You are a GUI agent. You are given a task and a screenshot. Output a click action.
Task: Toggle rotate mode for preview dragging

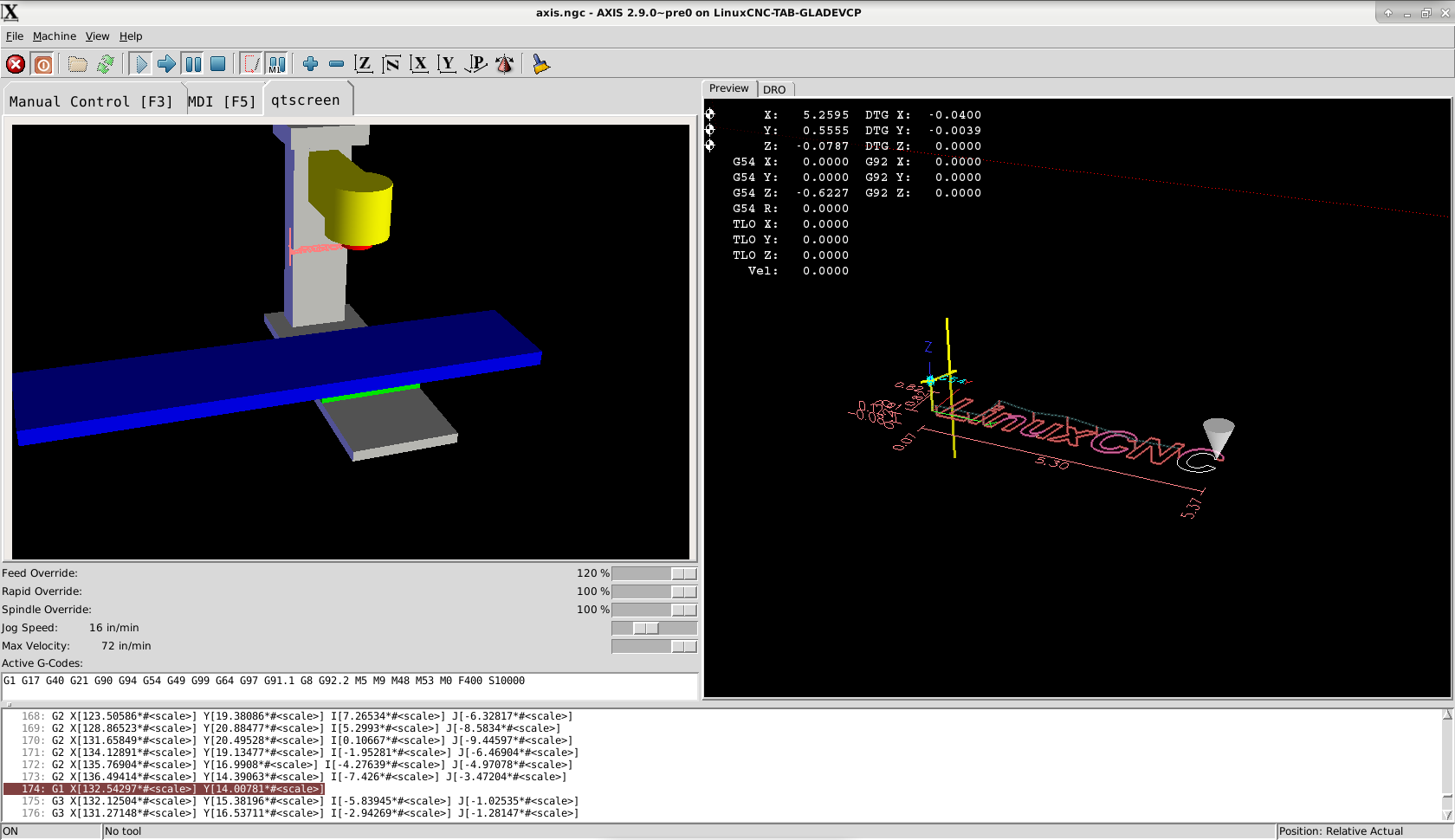[504, 64]
